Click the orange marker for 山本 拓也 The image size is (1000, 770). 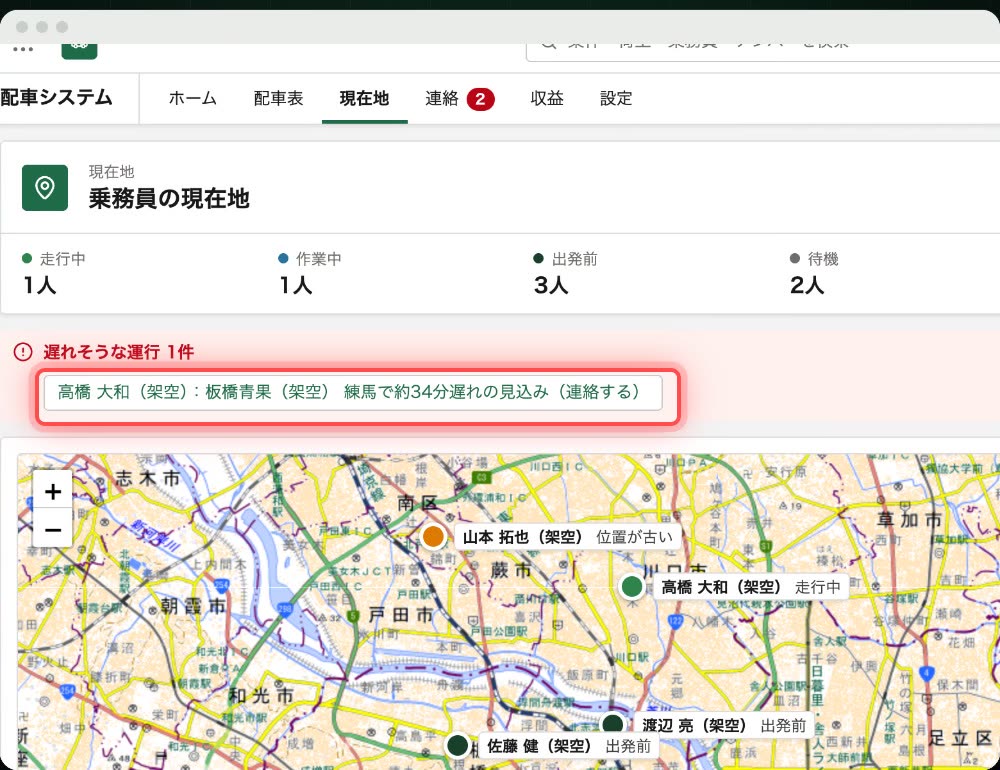[x=434, y=537]
